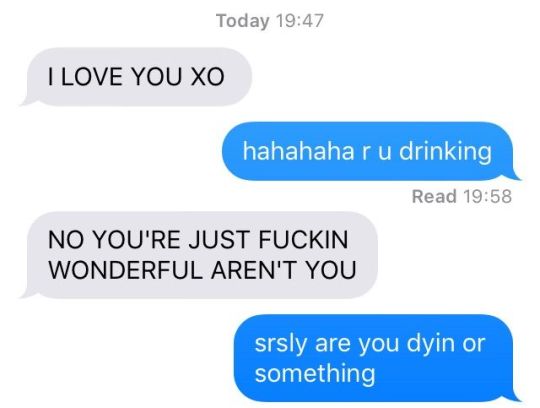Screen dimensions: 540x408
Task: Select the "srsly are you dyin" blue bubble
Action: (376, 358)
